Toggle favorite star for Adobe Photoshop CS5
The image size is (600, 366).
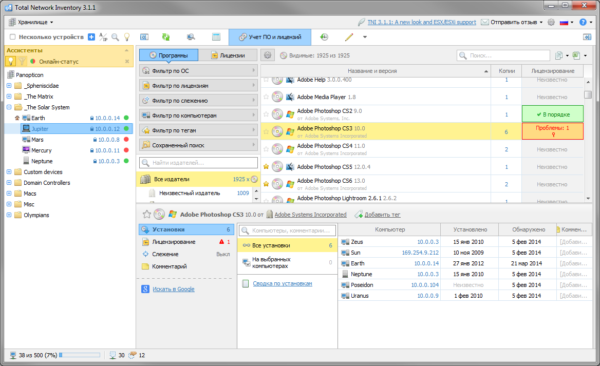click(x=266, y=167)
